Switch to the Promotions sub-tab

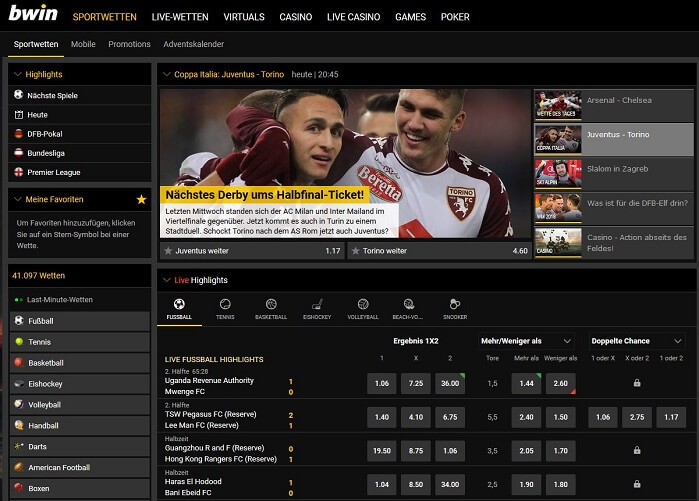(129, 44)
